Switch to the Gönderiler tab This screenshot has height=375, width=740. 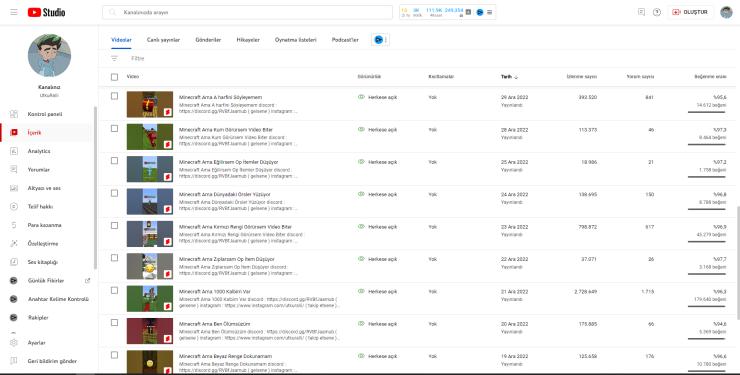(x=208, y=40)
